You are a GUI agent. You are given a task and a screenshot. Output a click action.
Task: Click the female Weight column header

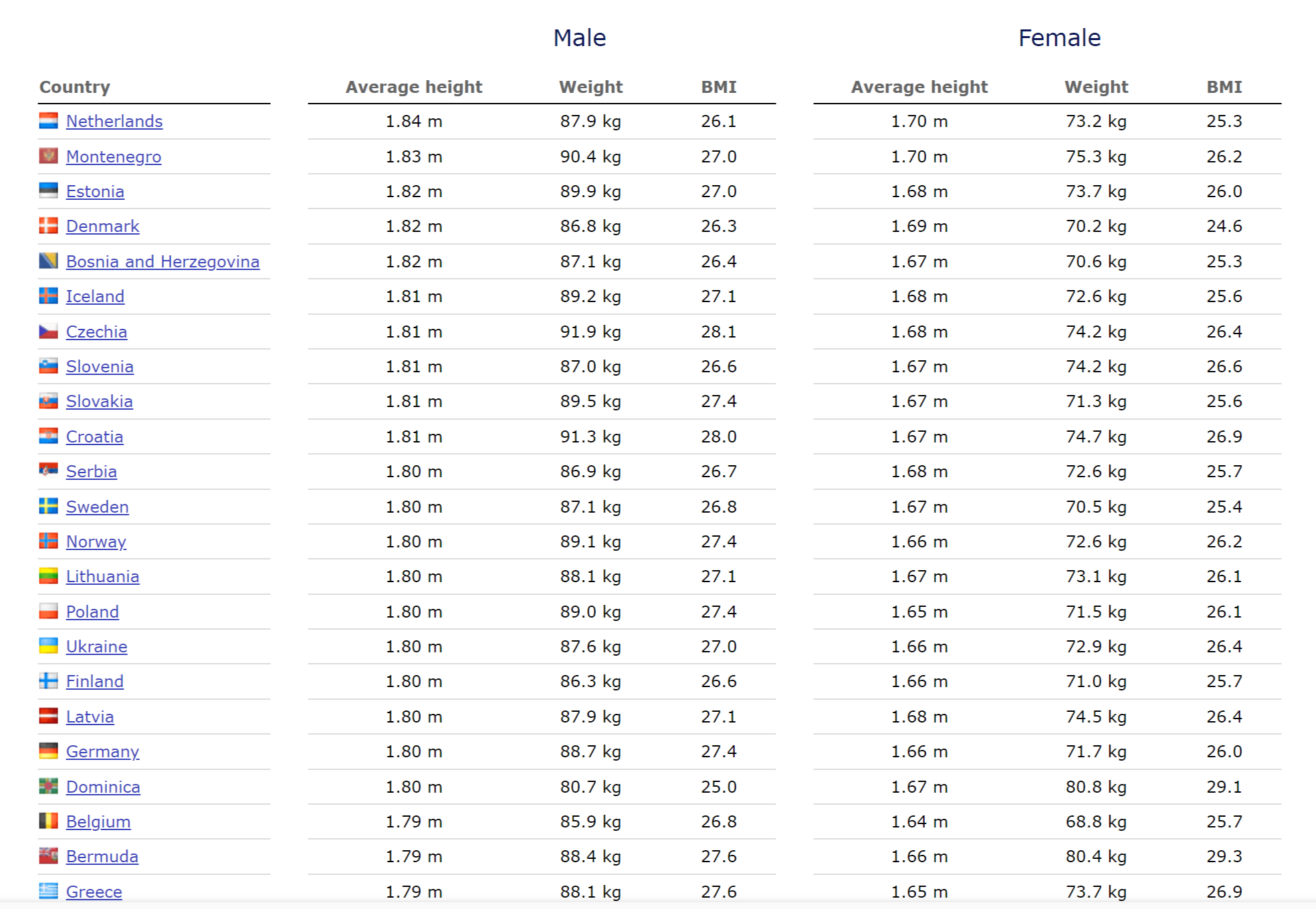(x=1095, y=87)
